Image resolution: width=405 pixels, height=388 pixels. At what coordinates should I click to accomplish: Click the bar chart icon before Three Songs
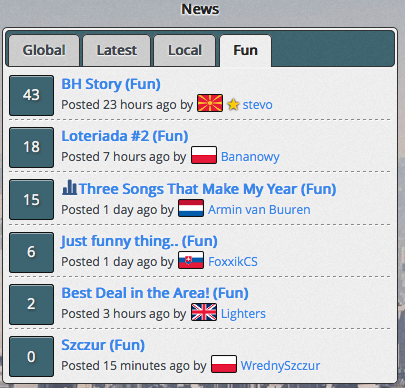click(69, 187)
